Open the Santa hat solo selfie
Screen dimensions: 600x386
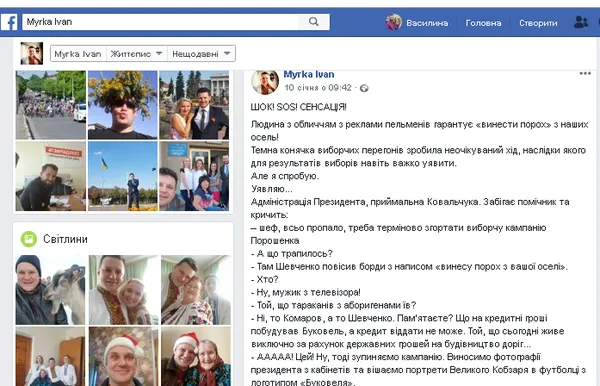tap(124, 356)
